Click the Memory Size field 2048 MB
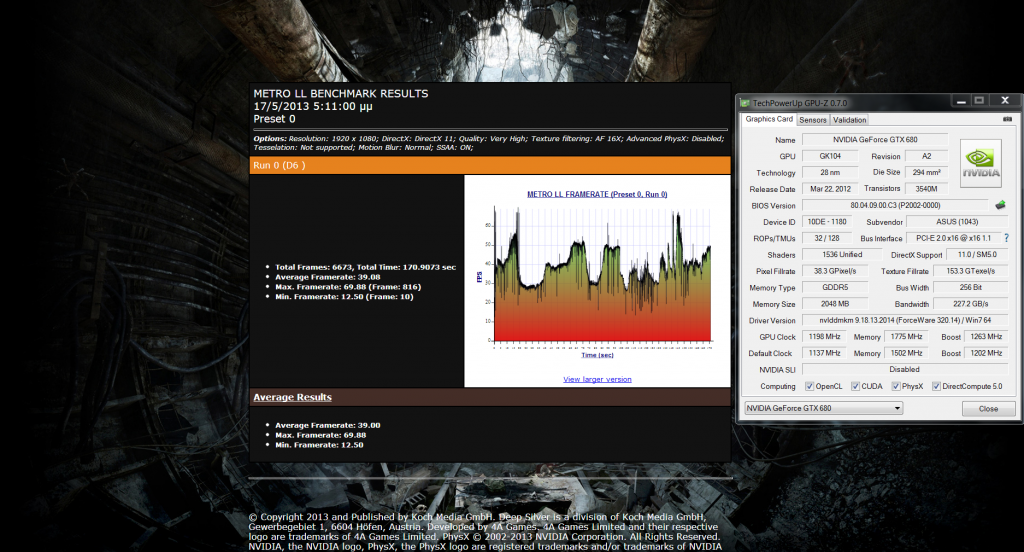Screen dimensions: 1024x552 (835, 304)
